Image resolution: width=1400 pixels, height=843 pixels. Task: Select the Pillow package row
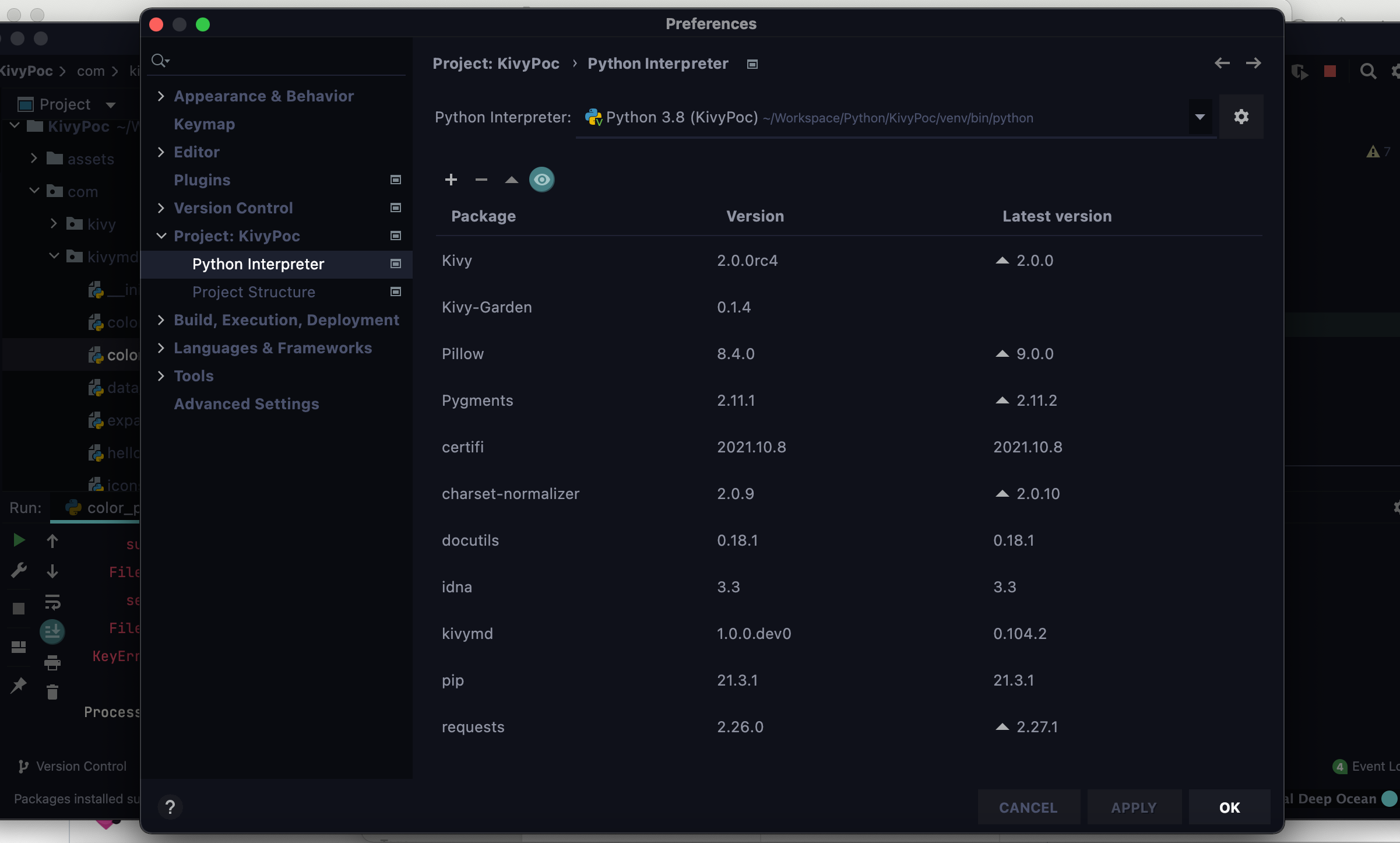click(x=699, y=354)
